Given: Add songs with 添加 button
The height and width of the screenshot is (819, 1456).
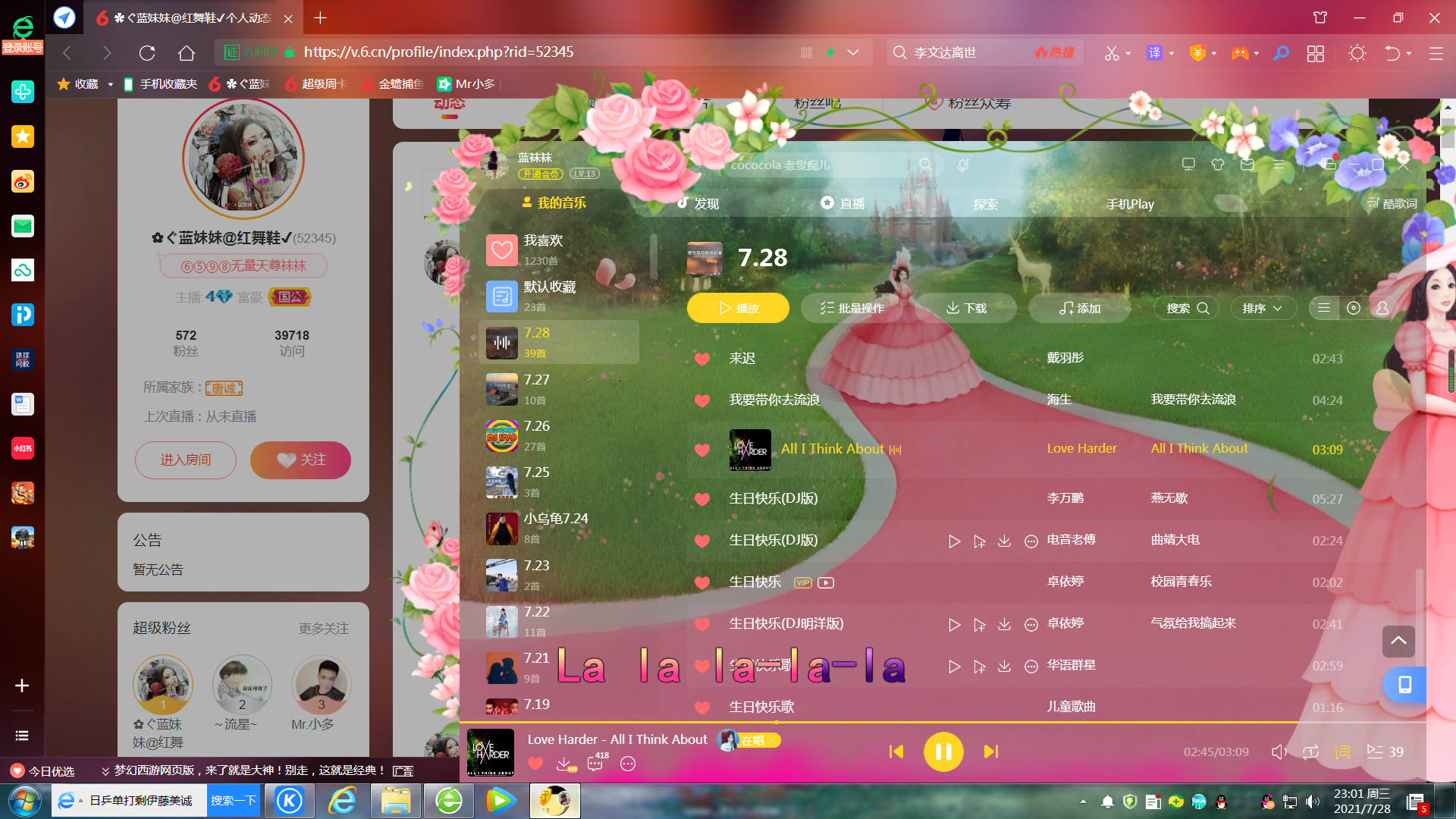Looking at the screenshot, I should [x=1079, y=308].
